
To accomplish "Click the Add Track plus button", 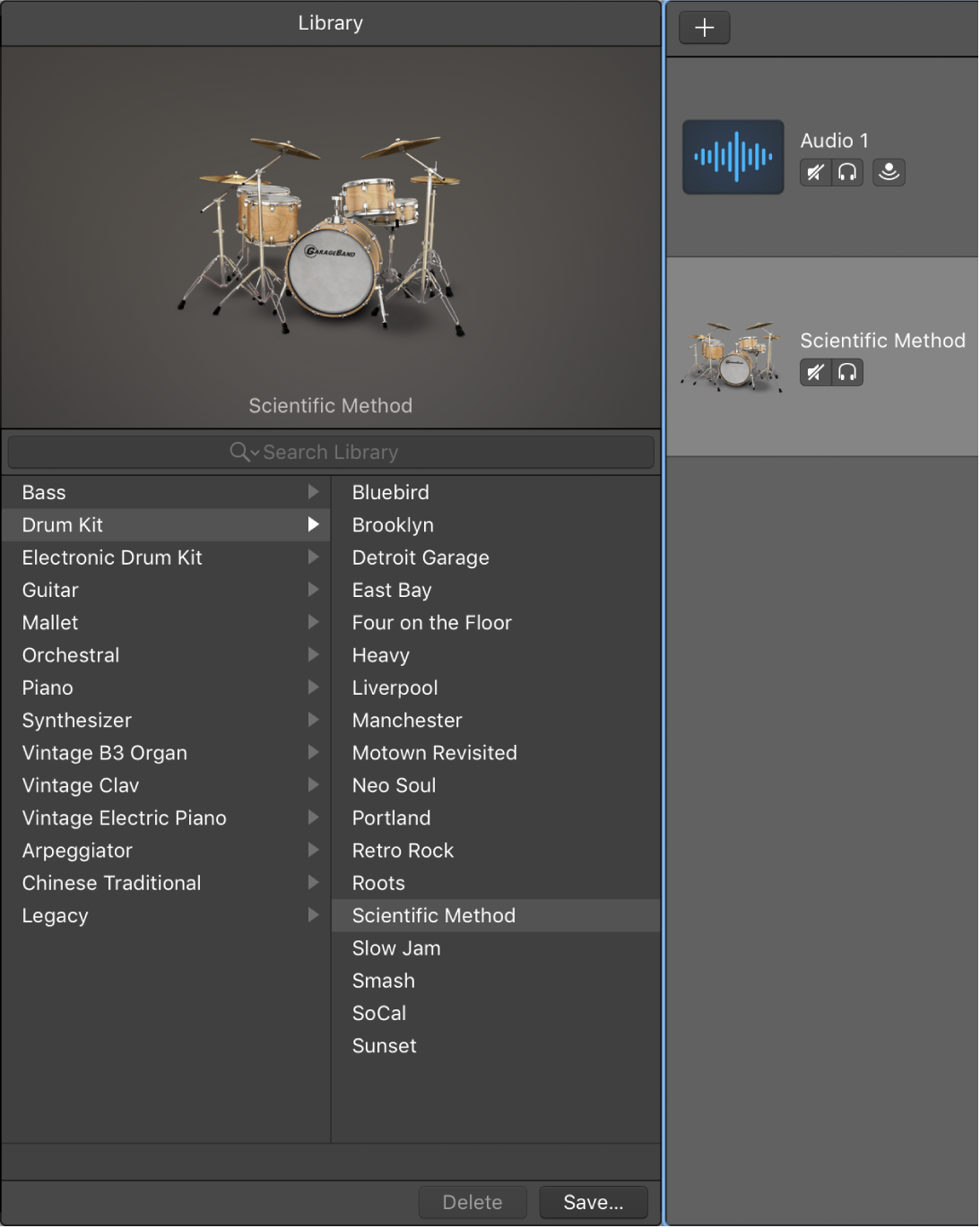I will (703, 27).
